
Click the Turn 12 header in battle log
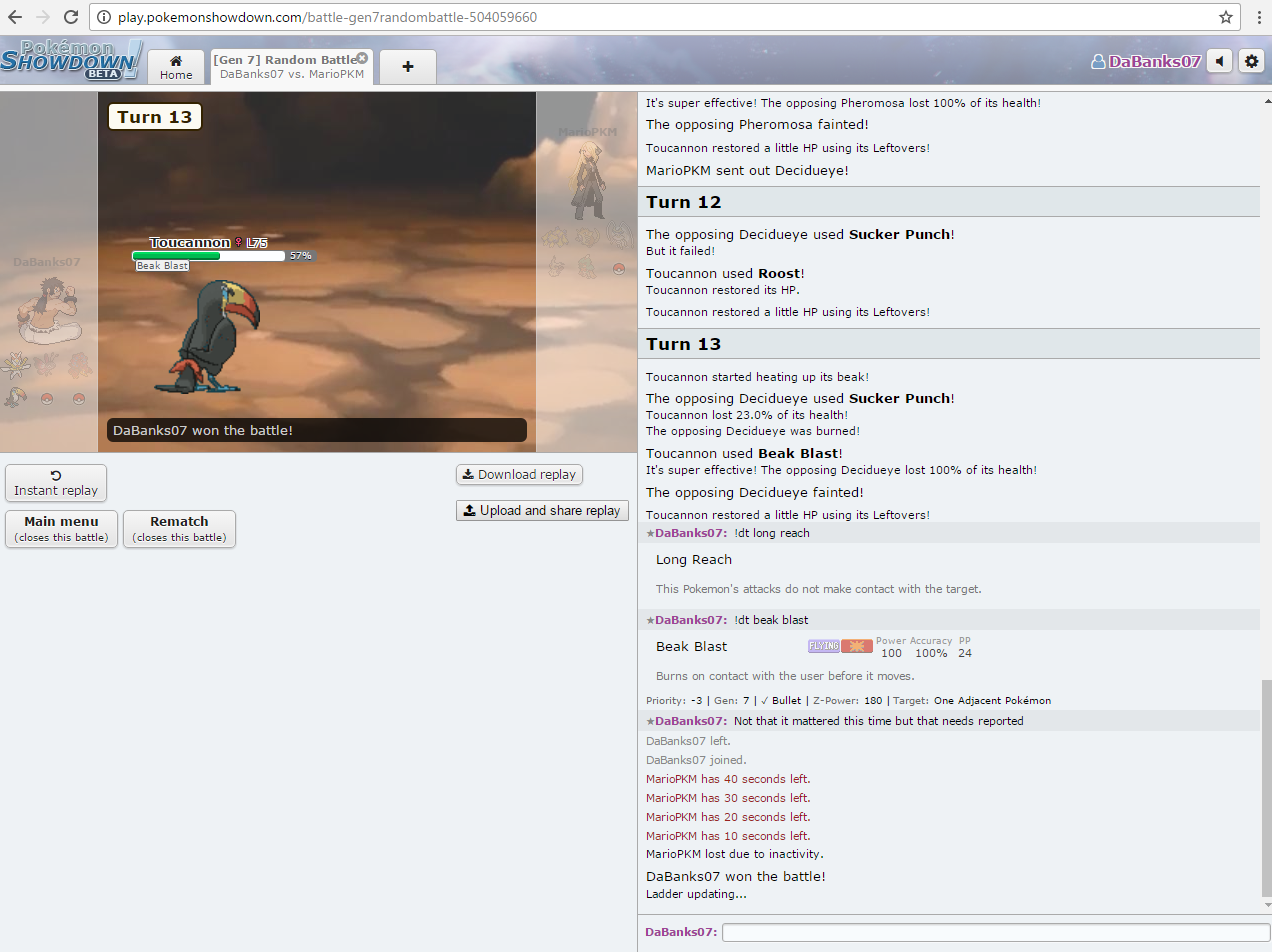tap(948, 202)
